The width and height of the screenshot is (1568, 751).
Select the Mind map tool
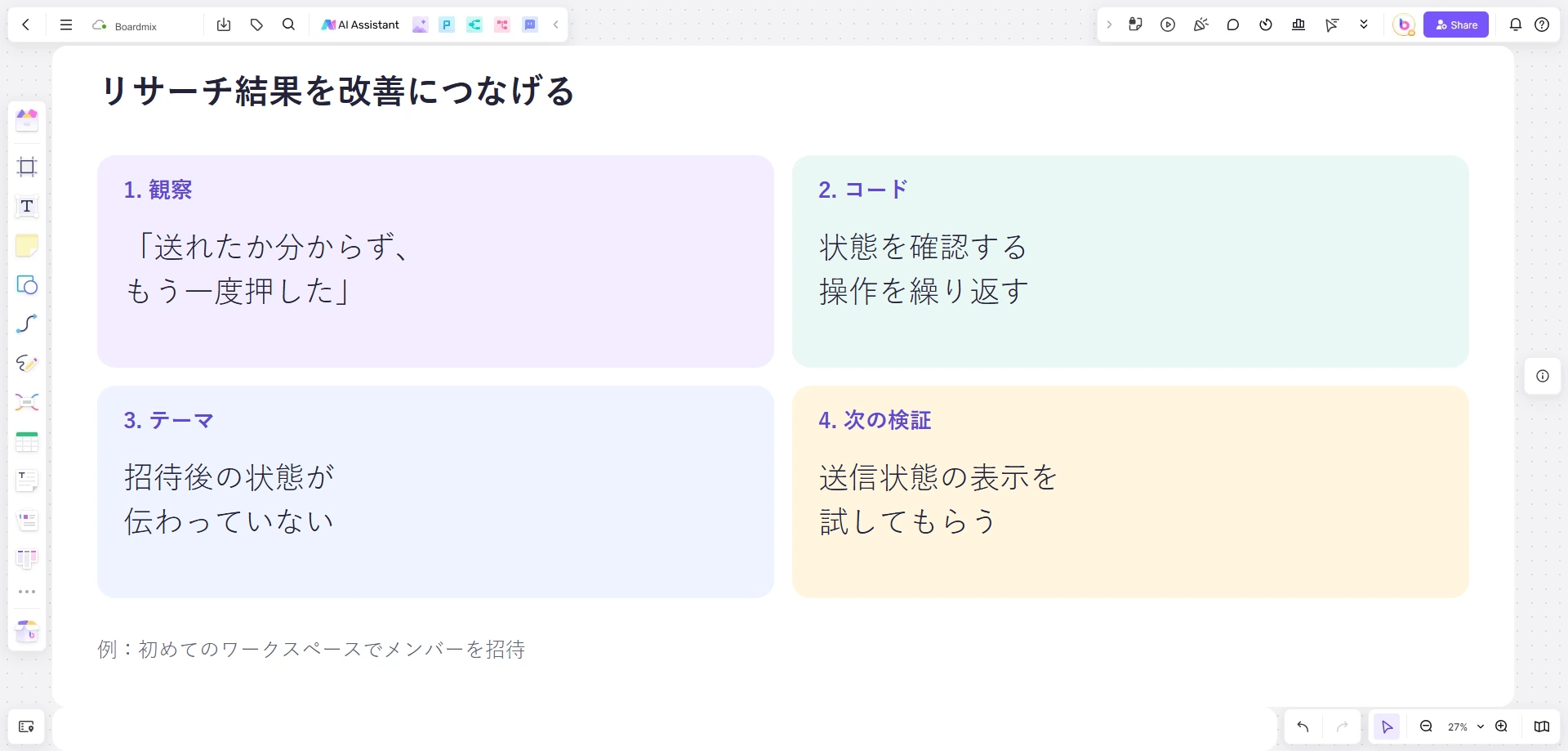27,402
